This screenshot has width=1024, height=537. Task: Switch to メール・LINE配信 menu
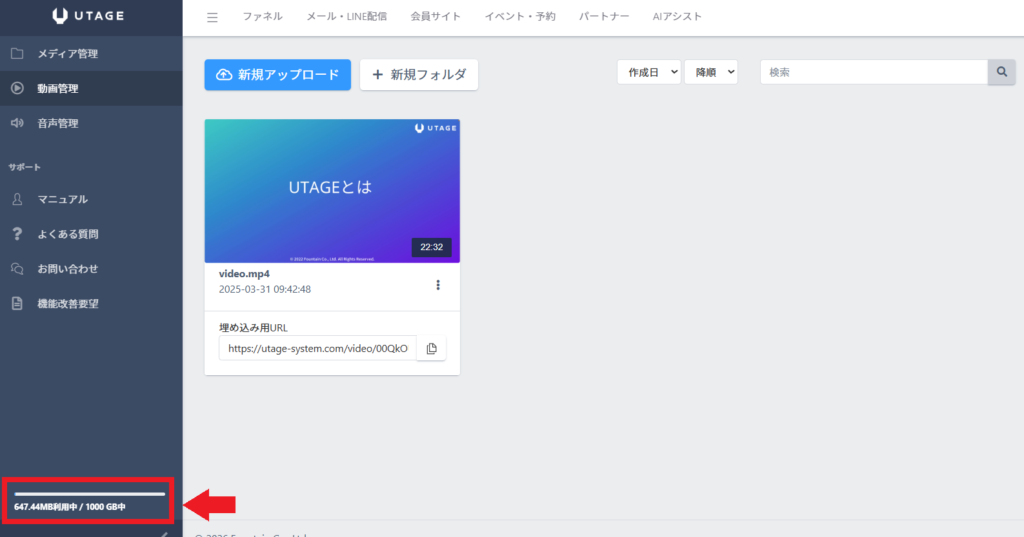pos(346,17)
